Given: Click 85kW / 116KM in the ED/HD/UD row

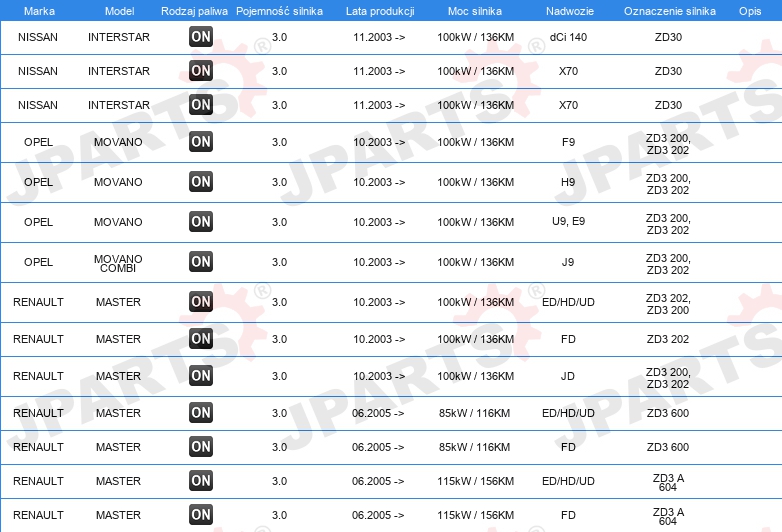Looking at the screenshot, I should pyautogui.click(x=474, y=413).
